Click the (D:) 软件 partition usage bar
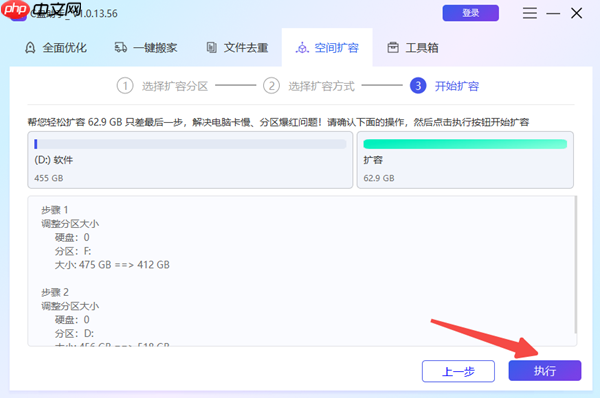 [x=190, y=144]
